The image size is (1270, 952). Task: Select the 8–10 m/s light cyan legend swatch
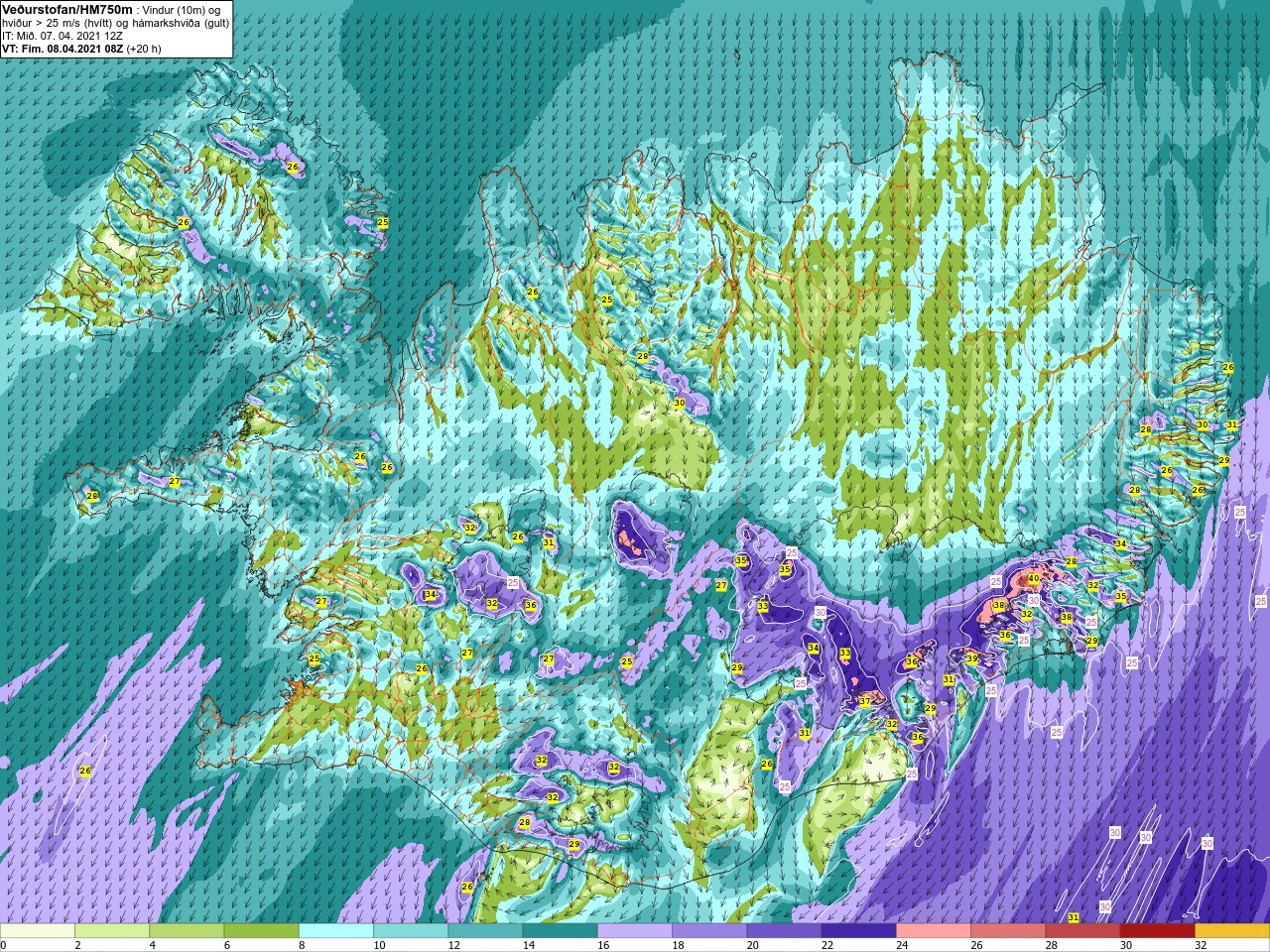pyautogui.click(x=336, y=931)
